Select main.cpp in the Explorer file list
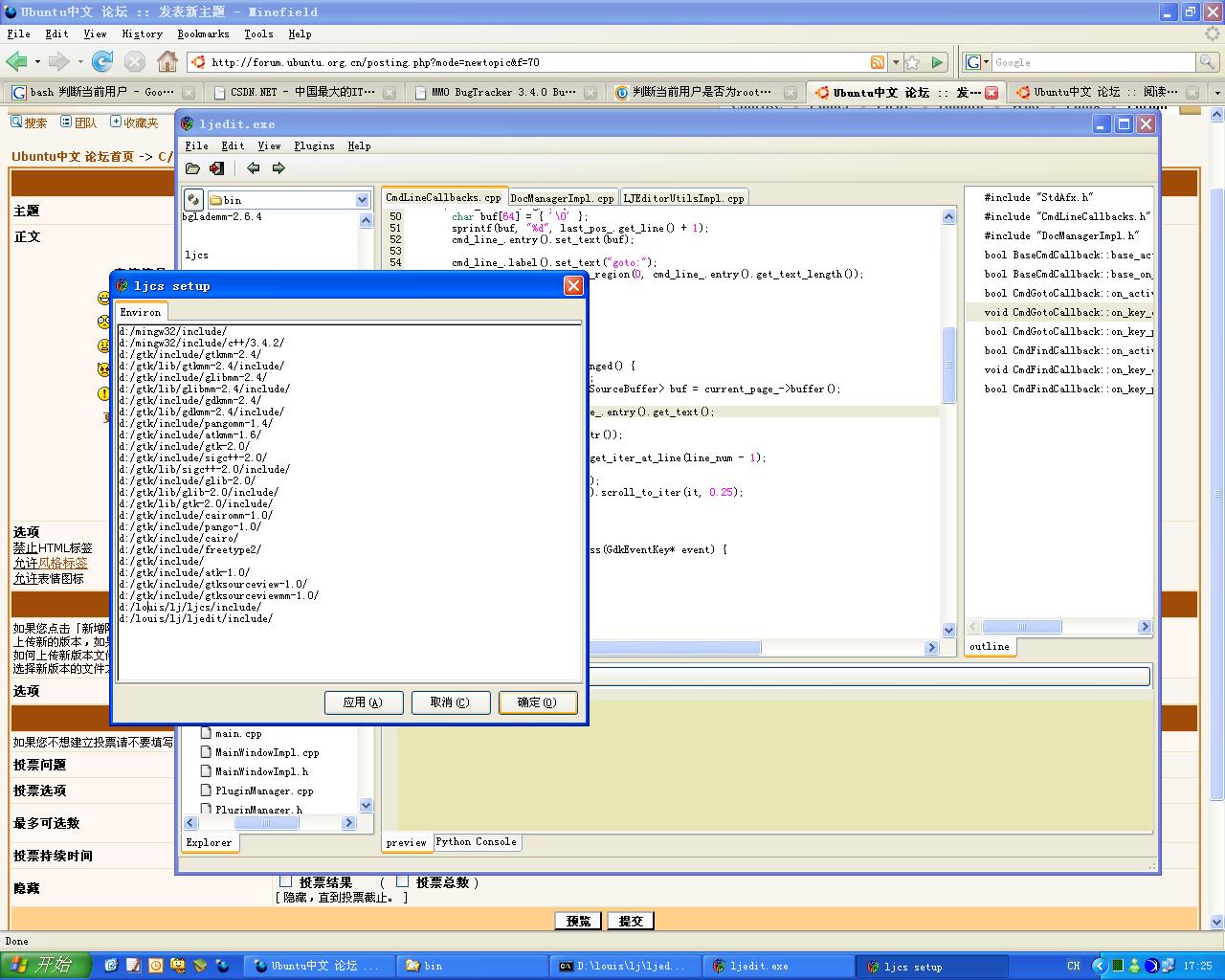This screenshot has width=1225, height=980. 238,733
